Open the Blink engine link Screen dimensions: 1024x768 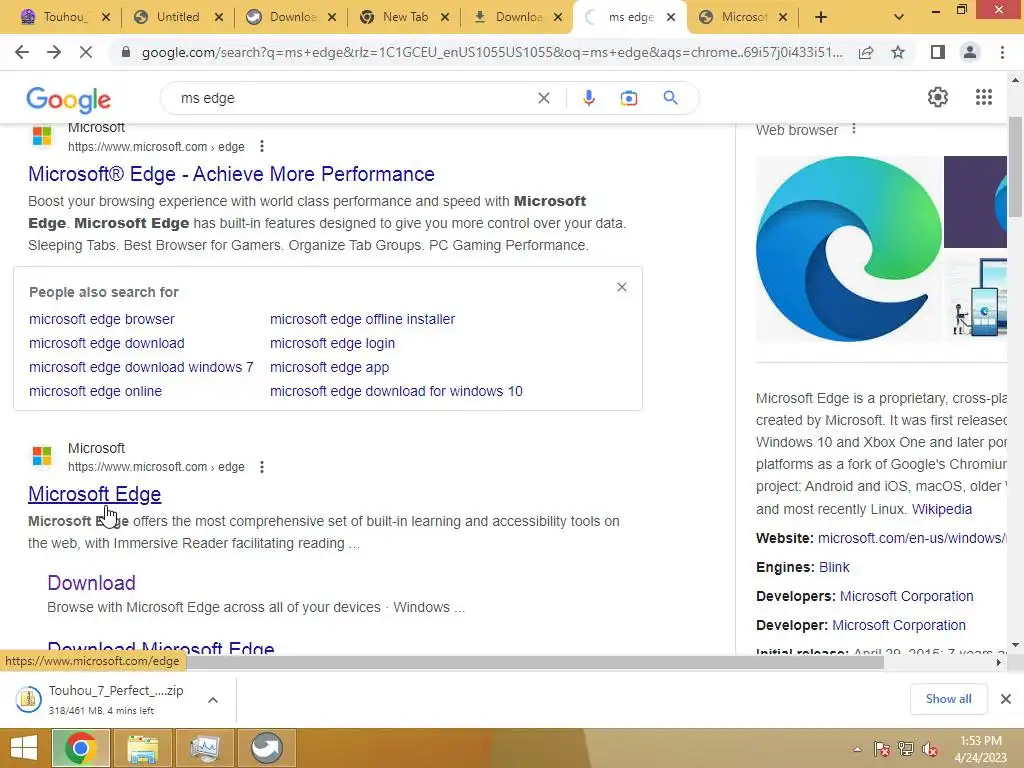tap(834, 568)
